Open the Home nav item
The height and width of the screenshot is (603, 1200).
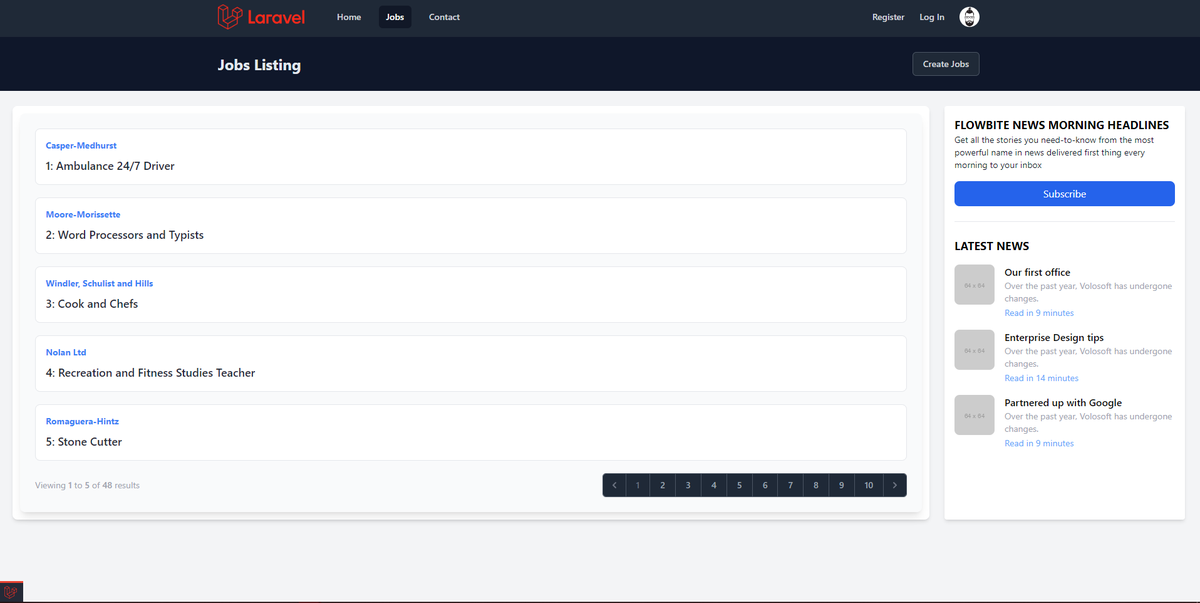(x=349, y=17)
